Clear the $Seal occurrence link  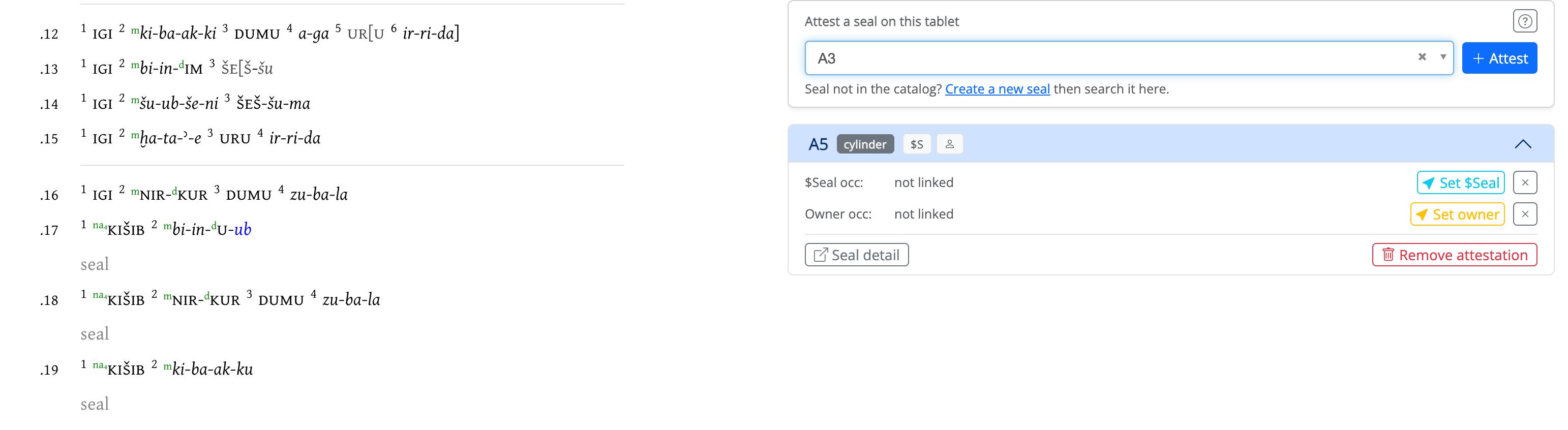click(x=1525, y=182)
